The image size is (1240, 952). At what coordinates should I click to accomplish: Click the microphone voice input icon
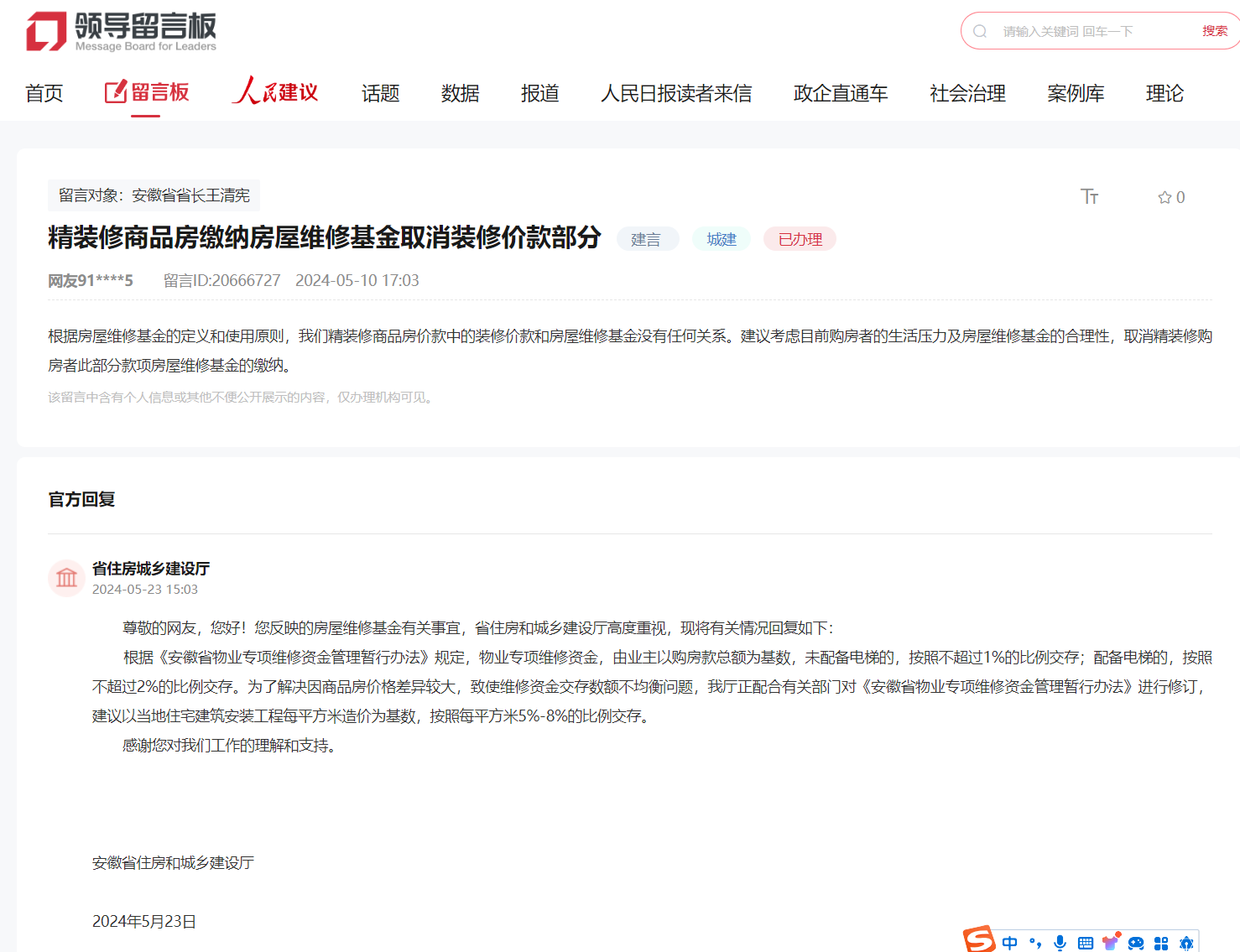1060,943
